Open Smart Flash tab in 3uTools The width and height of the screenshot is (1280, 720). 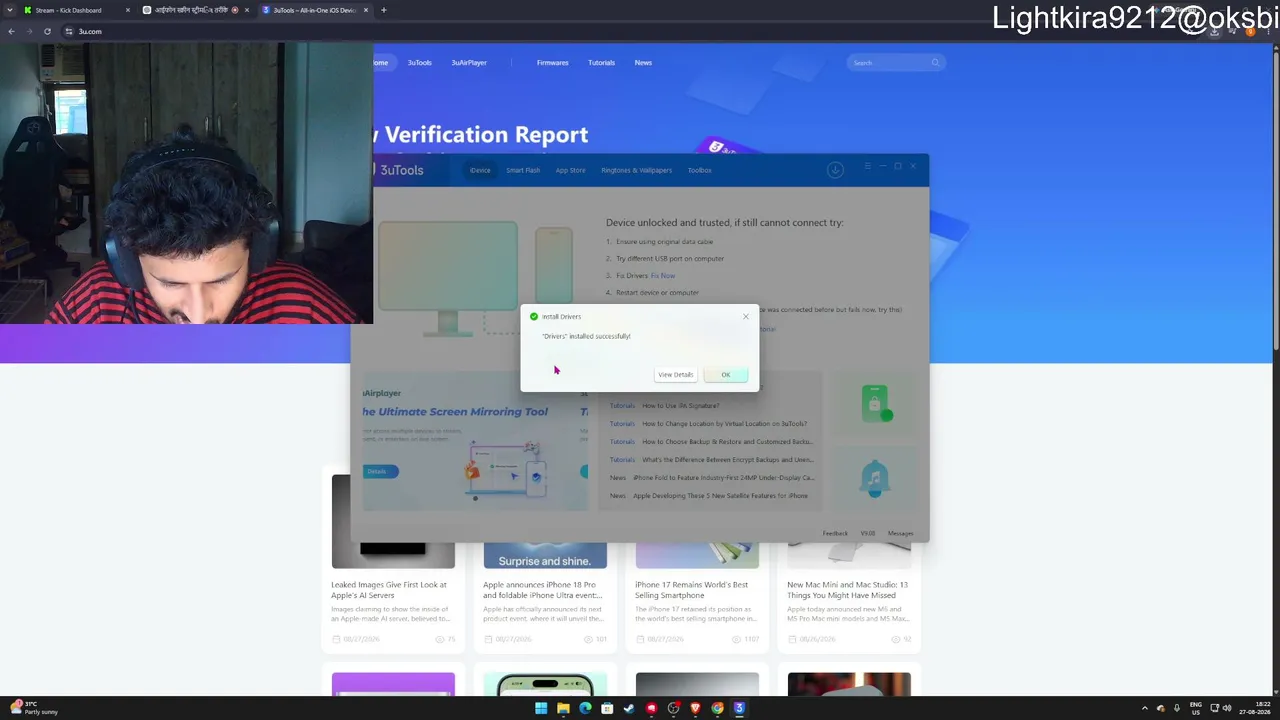(523, 170)
